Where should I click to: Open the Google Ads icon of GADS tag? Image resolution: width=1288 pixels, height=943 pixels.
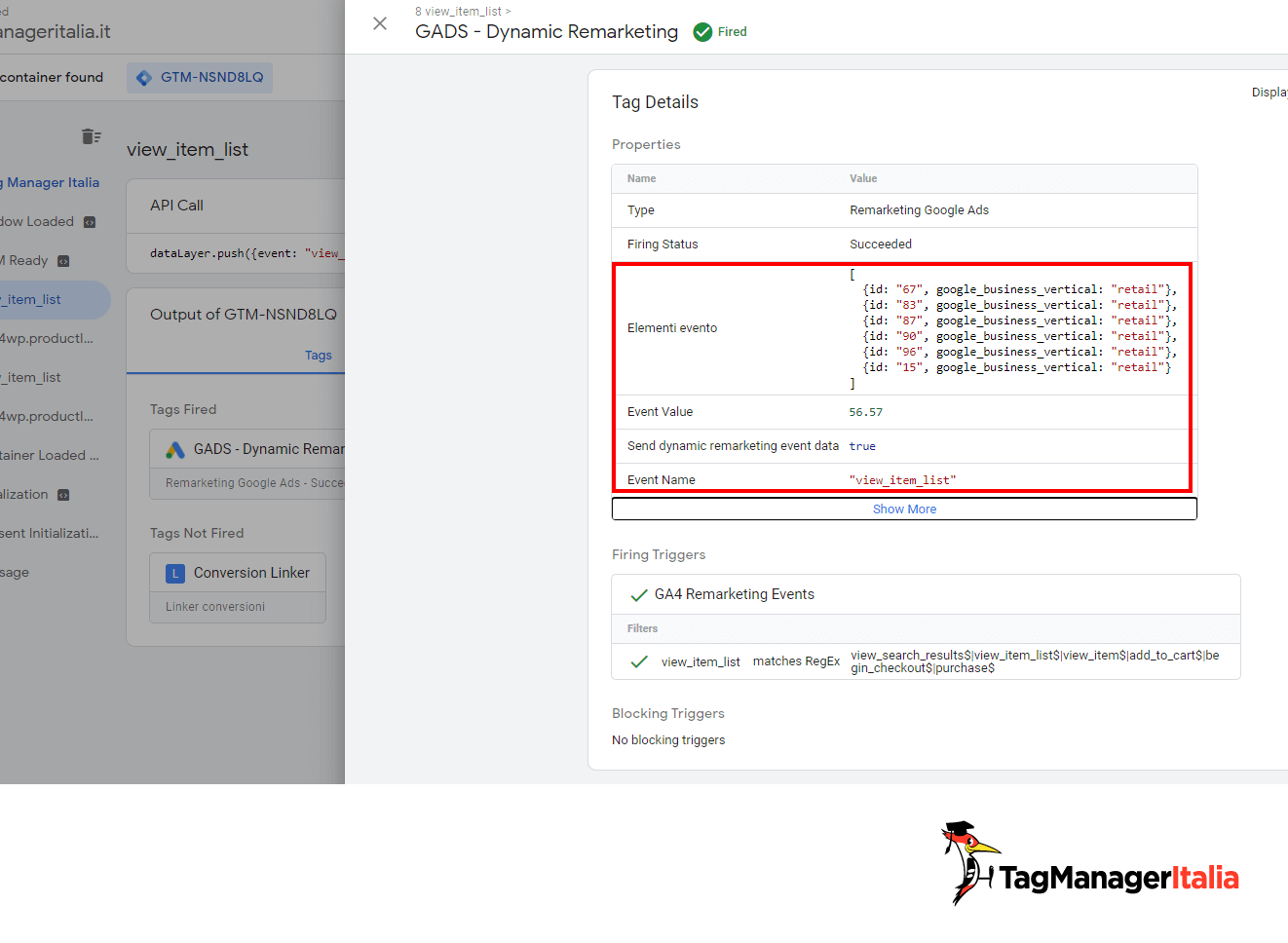[175, 449]
